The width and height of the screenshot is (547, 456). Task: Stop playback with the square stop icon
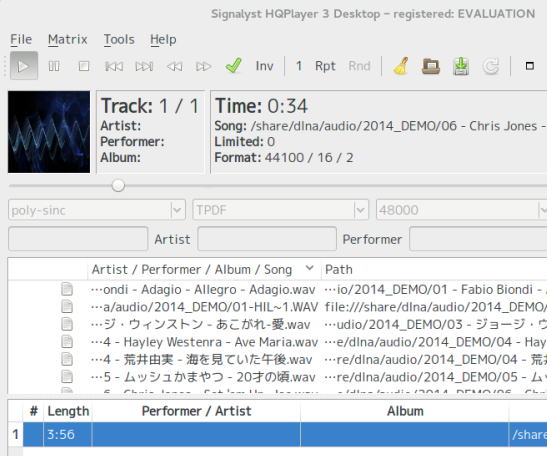84,66
